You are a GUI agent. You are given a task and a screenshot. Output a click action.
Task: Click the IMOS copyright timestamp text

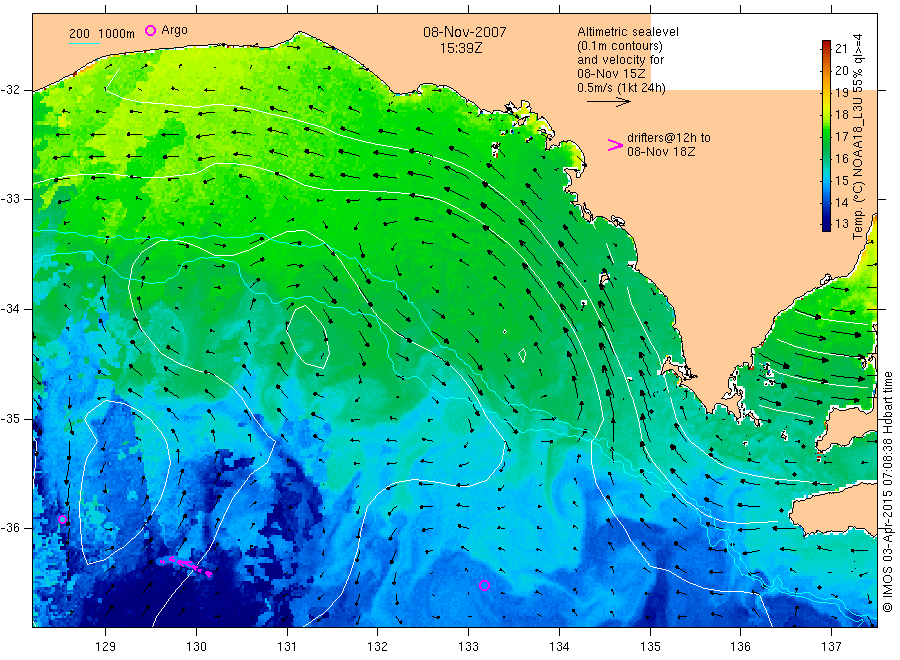887,491
